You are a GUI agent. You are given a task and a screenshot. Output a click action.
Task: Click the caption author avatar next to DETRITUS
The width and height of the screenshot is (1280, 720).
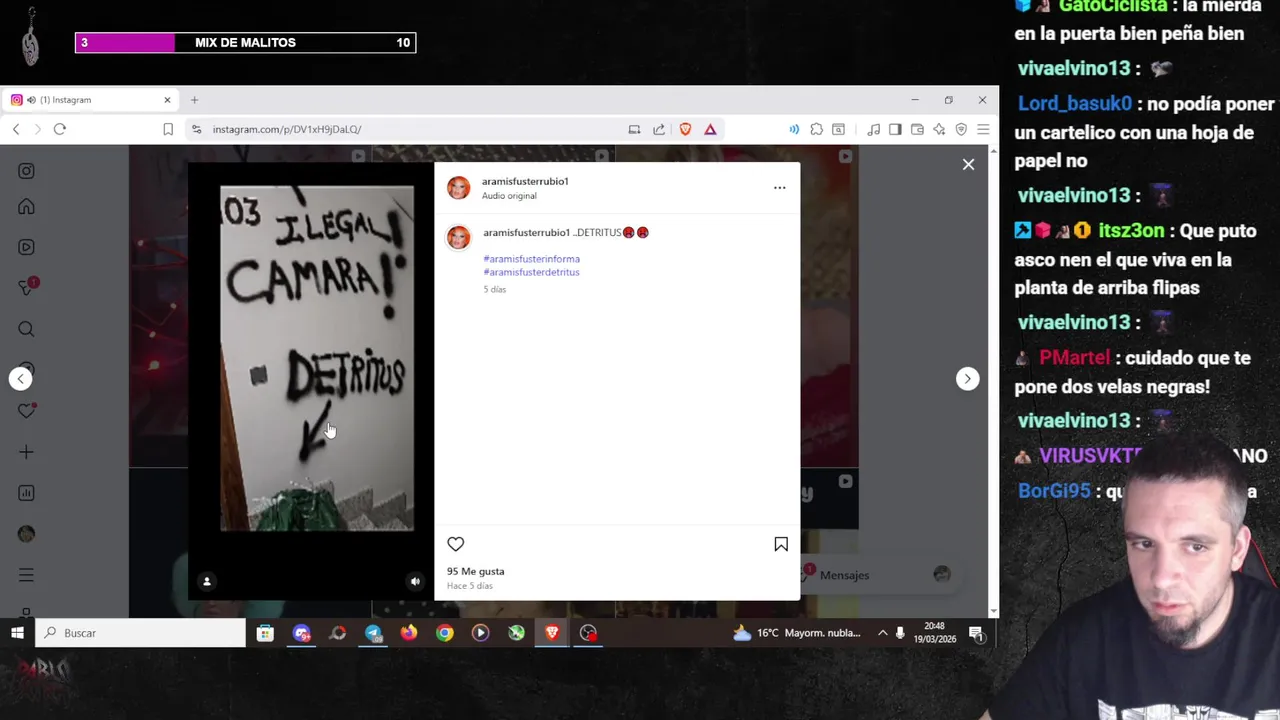point(458,237)
